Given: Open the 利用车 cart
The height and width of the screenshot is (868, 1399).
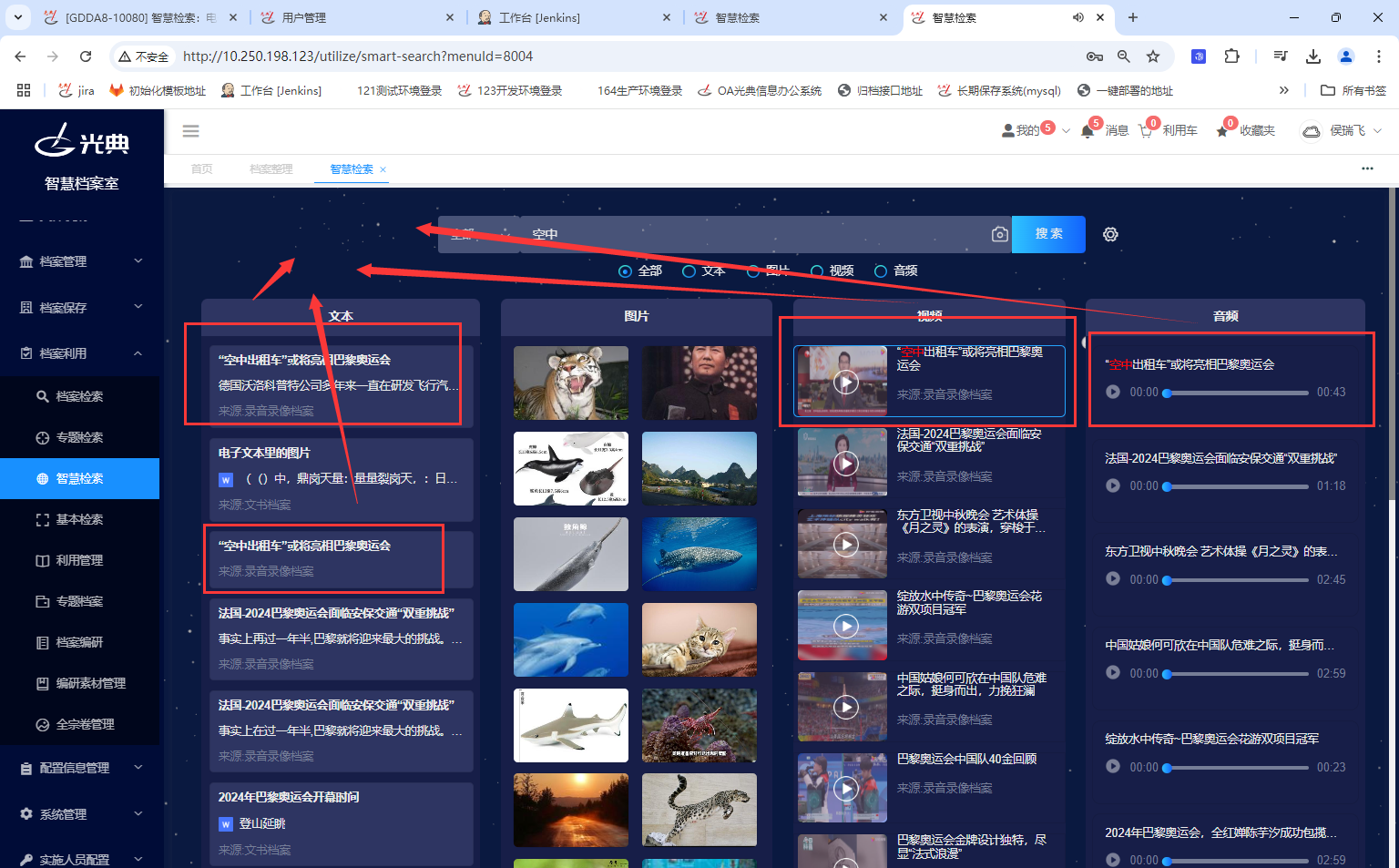Looking at the screenshot, I should [1146, 131].
